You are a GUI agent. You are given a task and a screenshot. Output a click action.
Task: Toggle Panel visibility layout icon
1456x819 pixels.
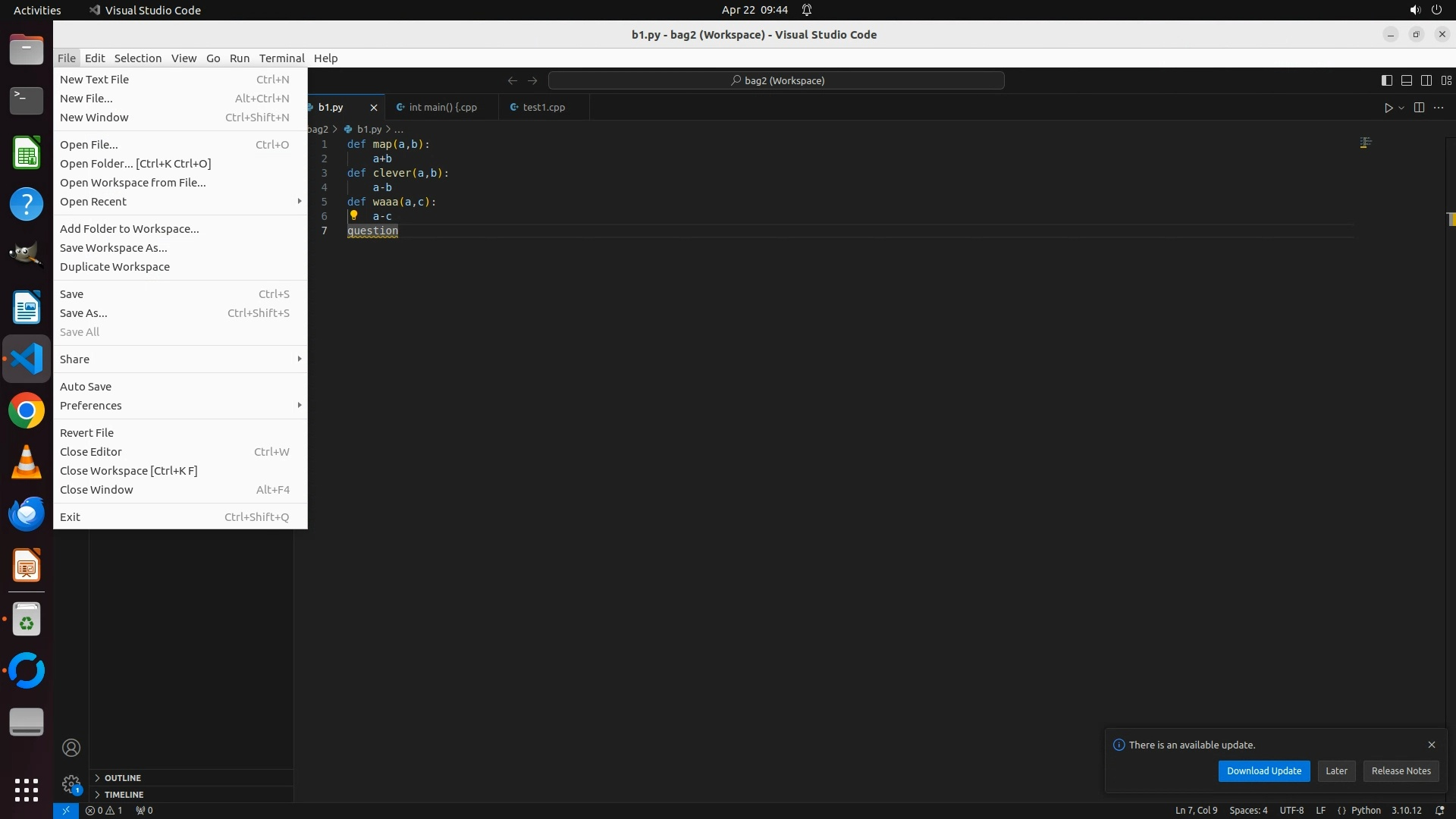click(x=1406, y=80)
